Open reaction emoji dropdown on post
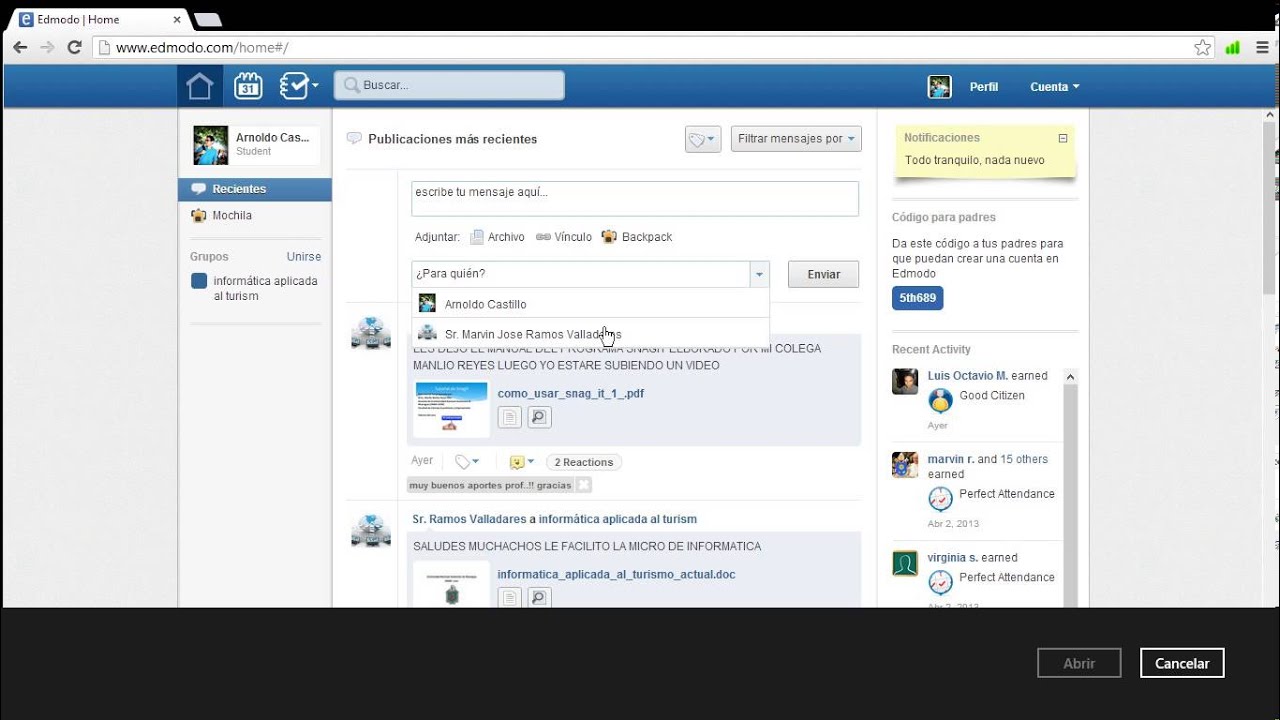1280x720 pixels. [x=522, y=461]
